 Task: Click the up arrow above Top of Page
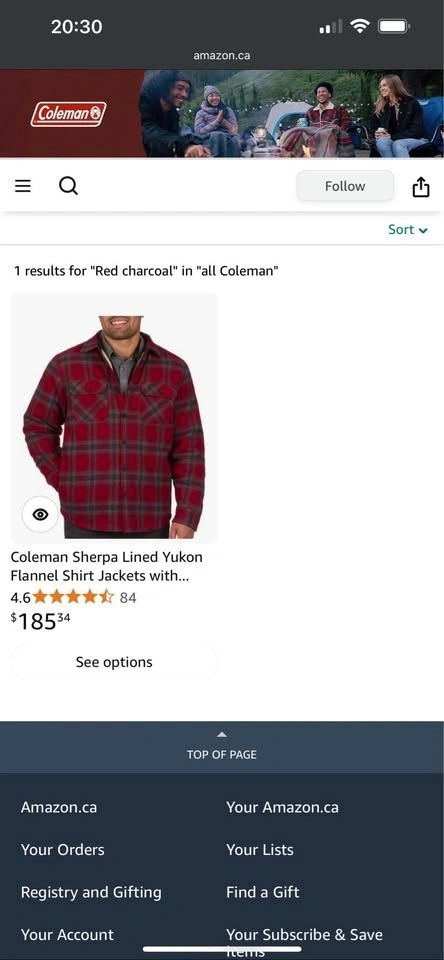tap(222, 734)
